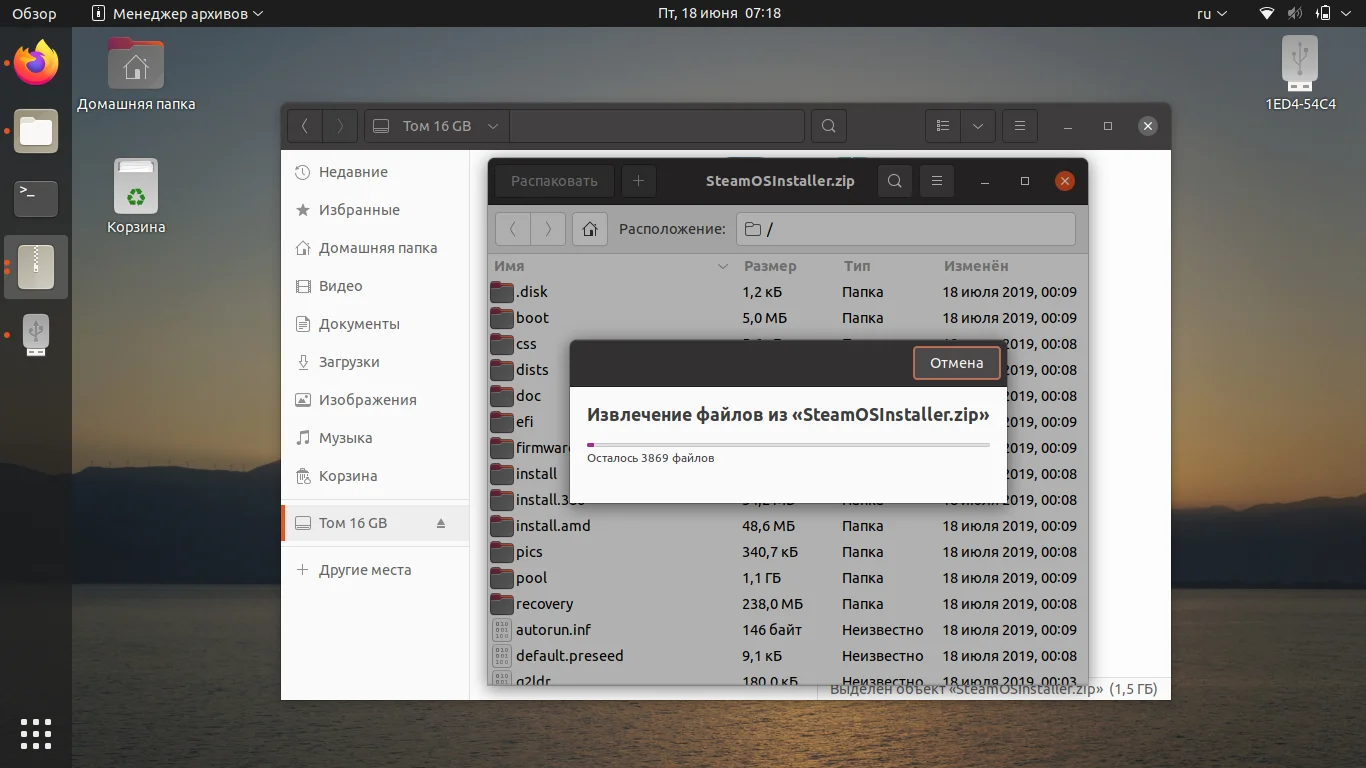The width and height of the screenshot is (1366, 768).
Task: Select the boot folder in archive
Action: (787, 318)
